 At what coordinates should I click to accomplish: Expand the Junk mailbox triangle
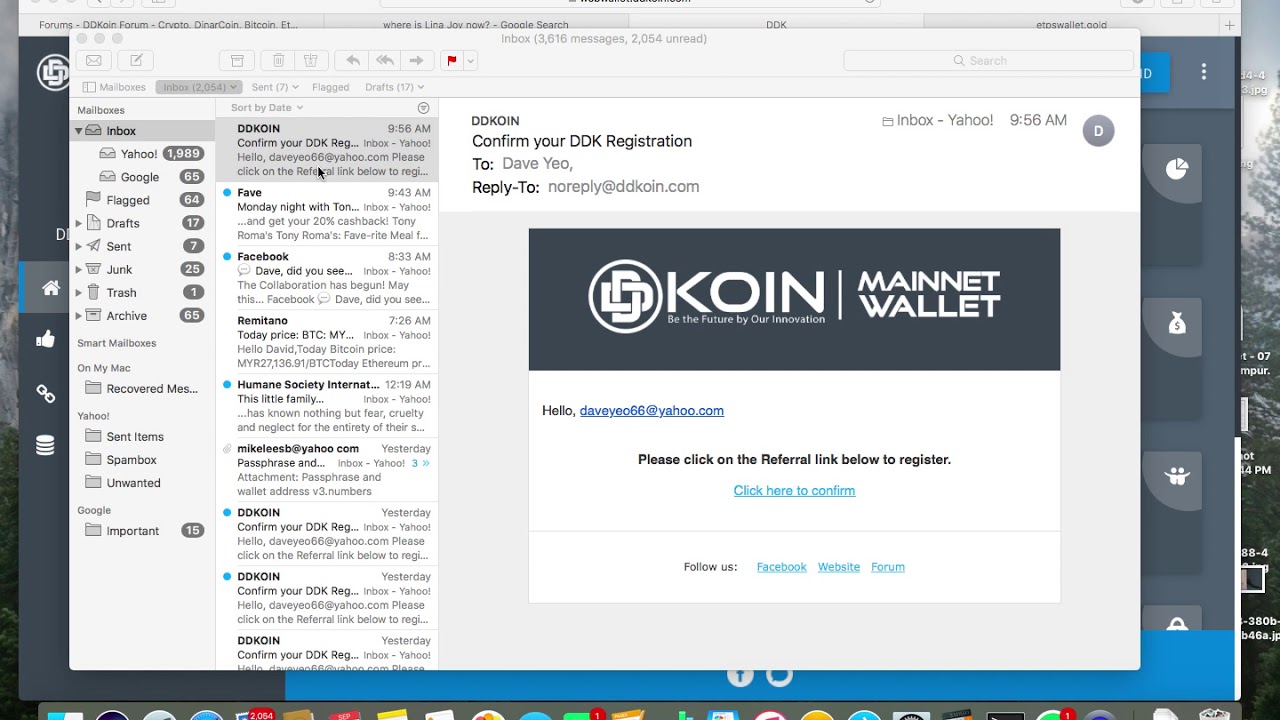pyautogui.click(x=78, y=269)
